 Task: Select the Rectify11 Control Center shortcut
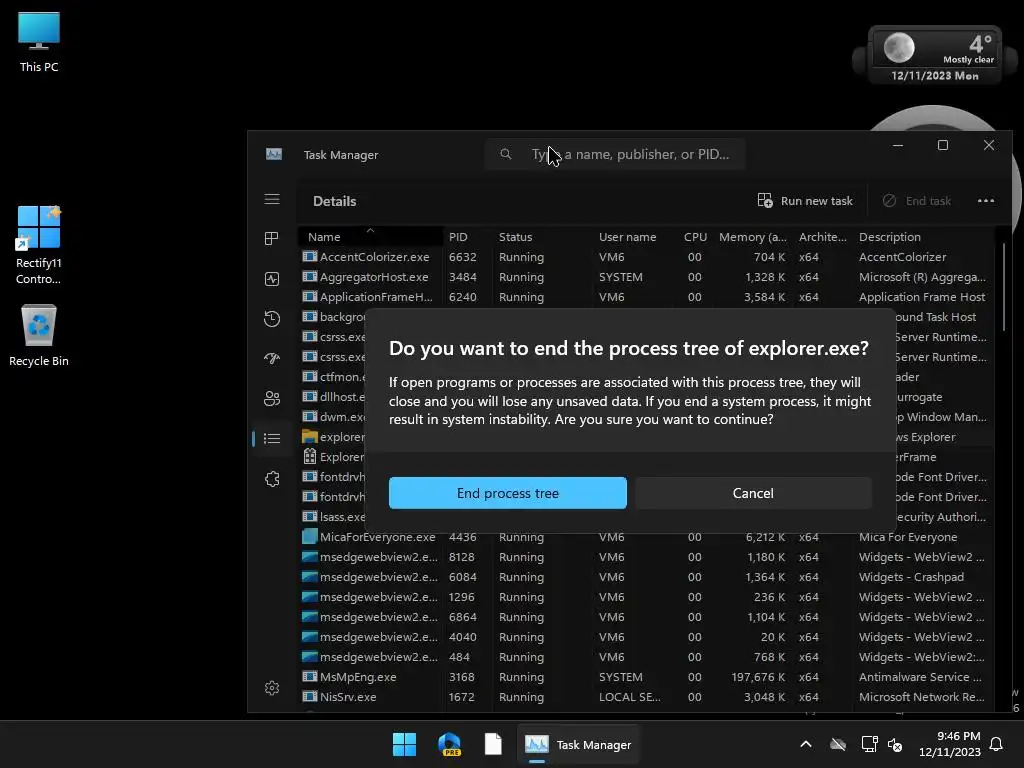click(39, 245)
